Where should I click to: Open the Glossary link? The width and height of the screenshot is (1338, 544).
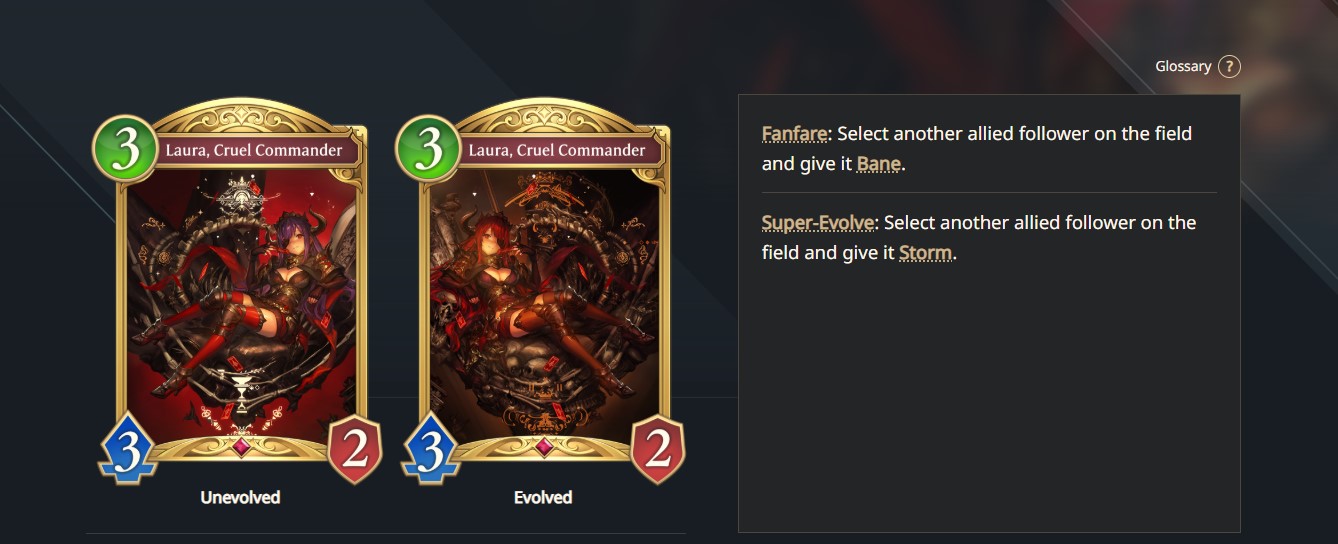[1183, 67]
